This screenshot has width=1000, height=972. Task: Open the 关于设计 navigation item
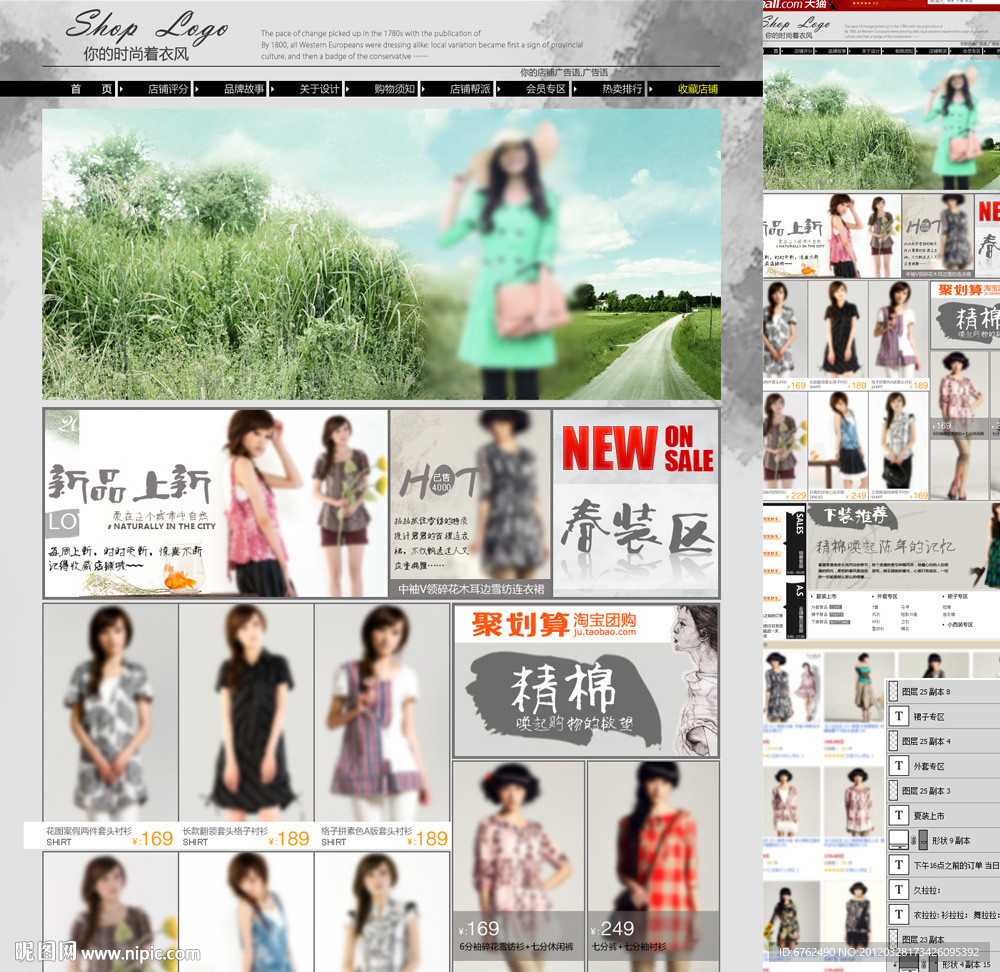point(320,89)
